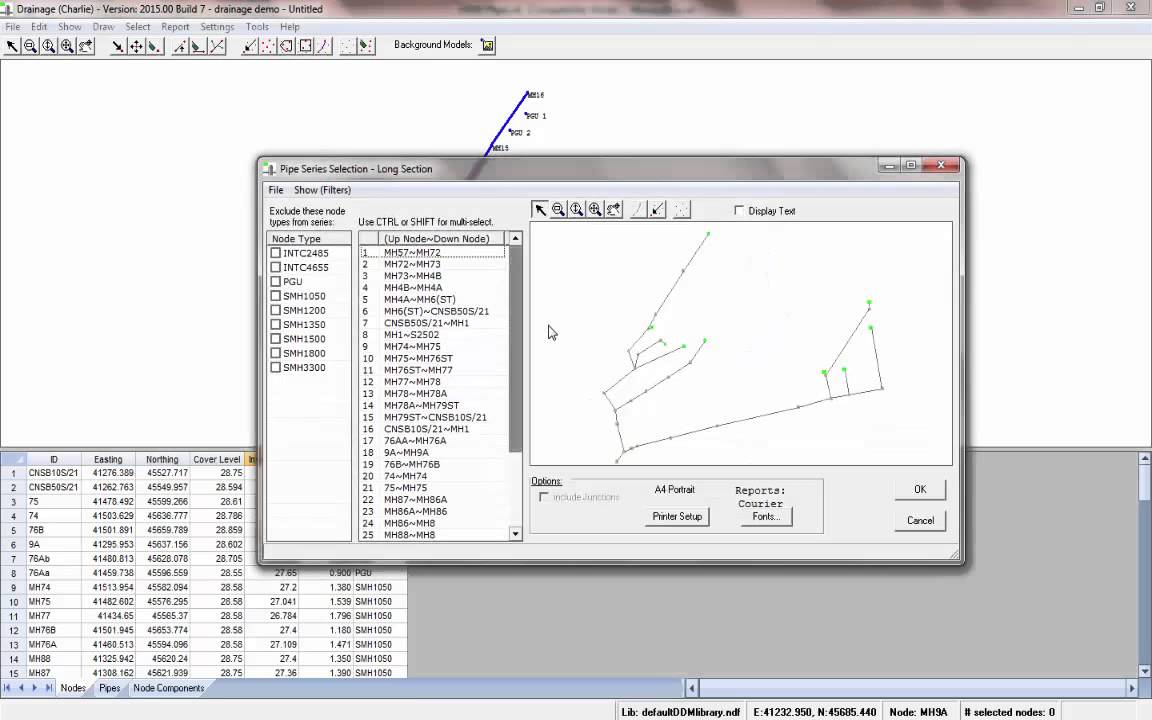Click the greyed dotted tool in main toolbar
Screen dimensions: 1152x720
348,46
